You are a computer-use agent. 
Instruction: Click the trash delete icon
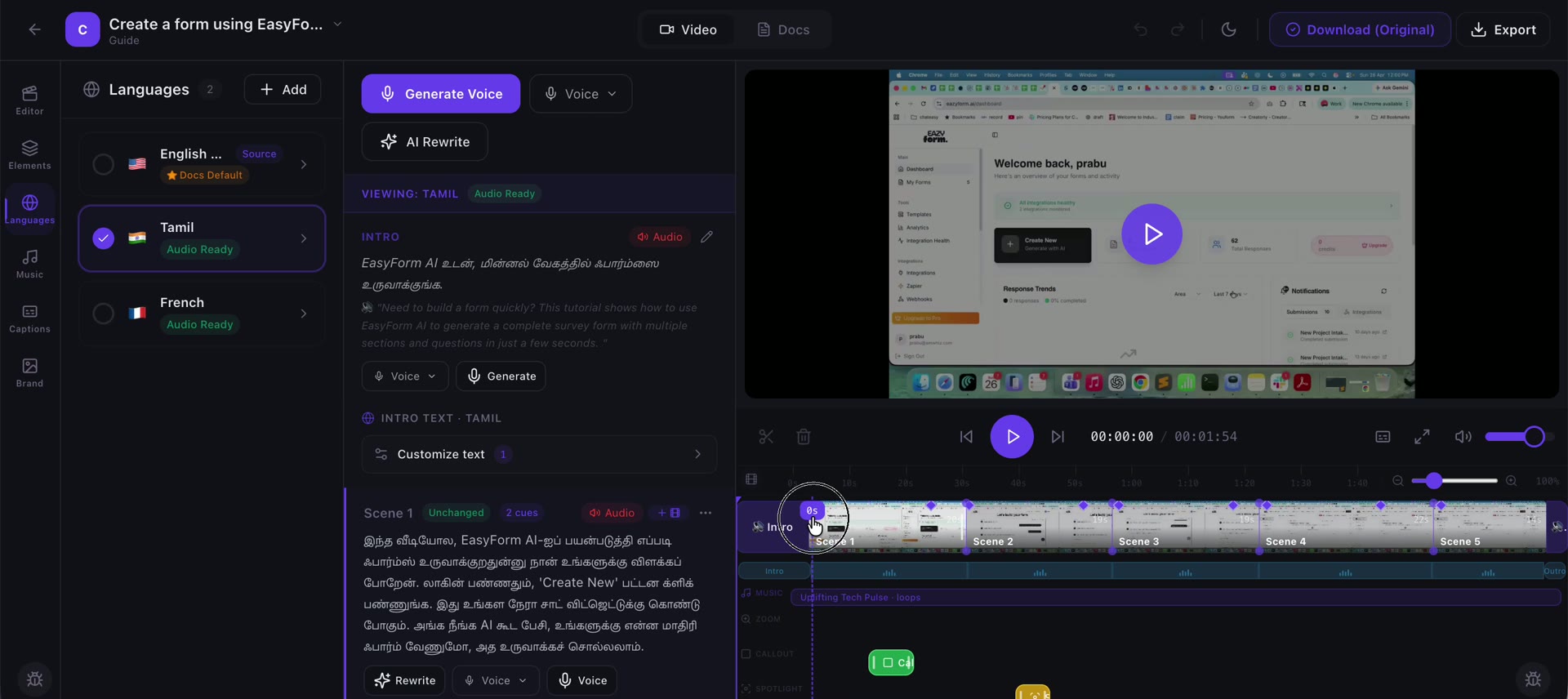click(x=804, y=437)
